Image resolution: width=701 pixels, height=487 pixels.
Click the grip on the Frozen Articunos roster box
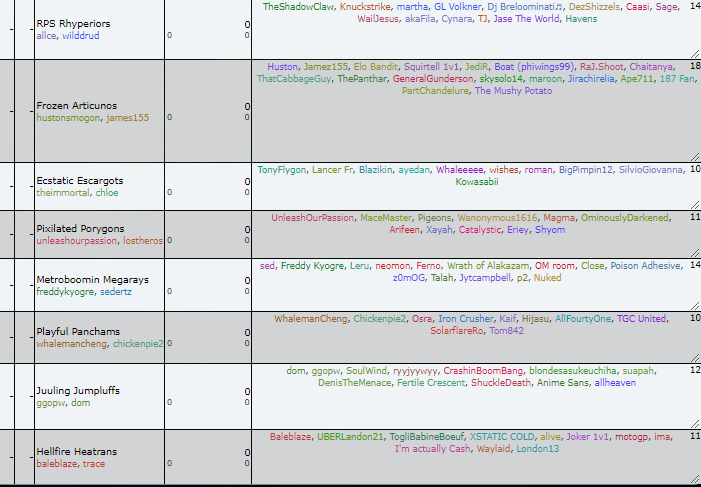695,157
